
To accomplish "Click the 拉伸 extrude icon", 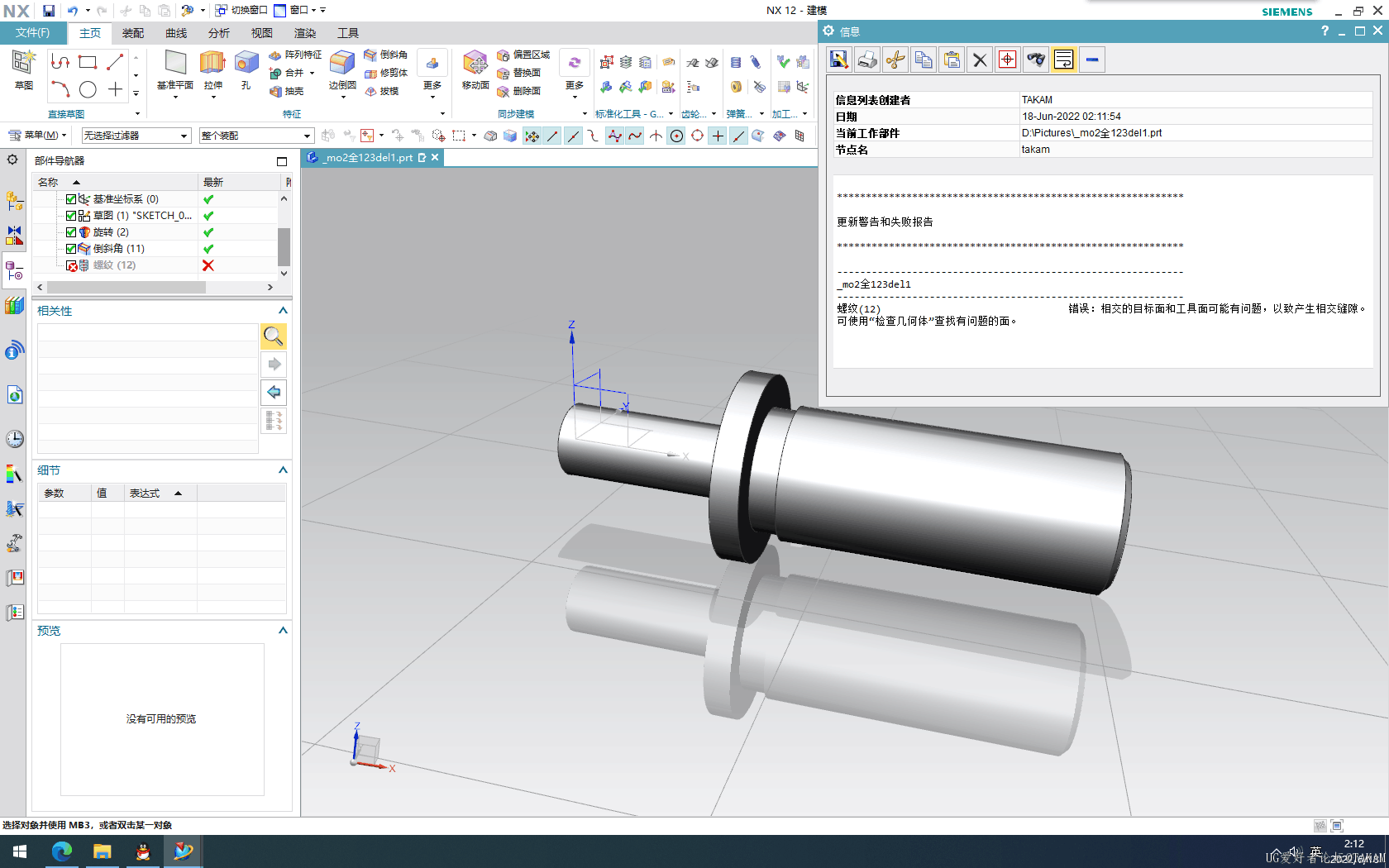I will 212,63.
